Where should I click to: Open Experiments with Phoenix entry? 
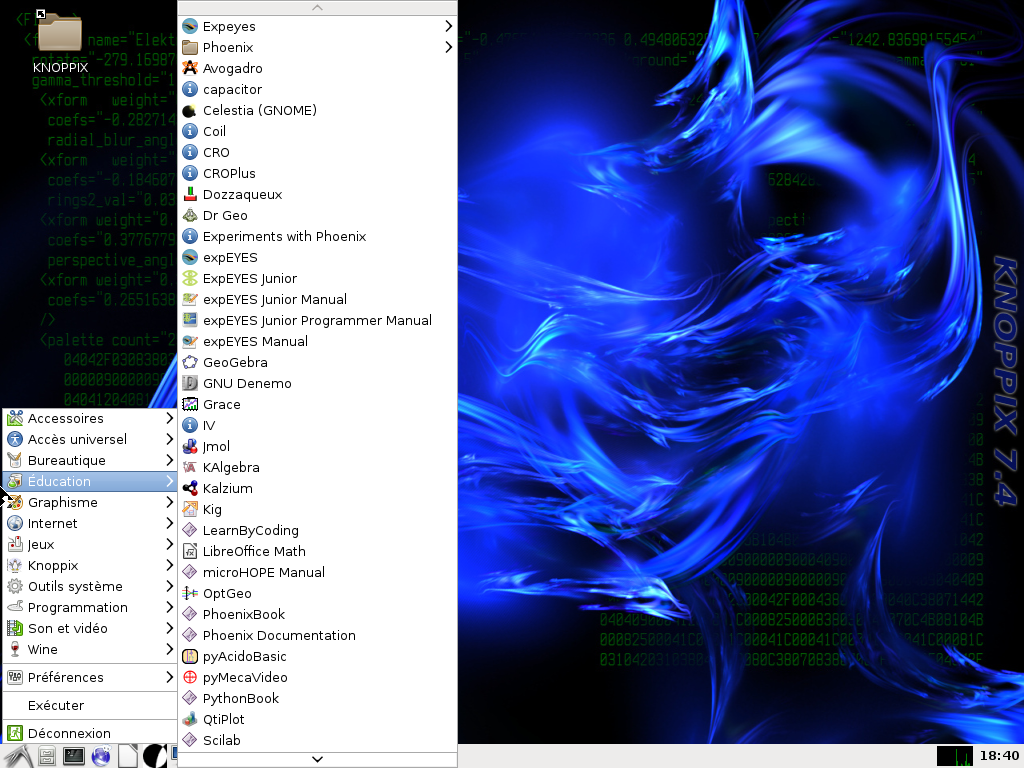coord(317,236)
